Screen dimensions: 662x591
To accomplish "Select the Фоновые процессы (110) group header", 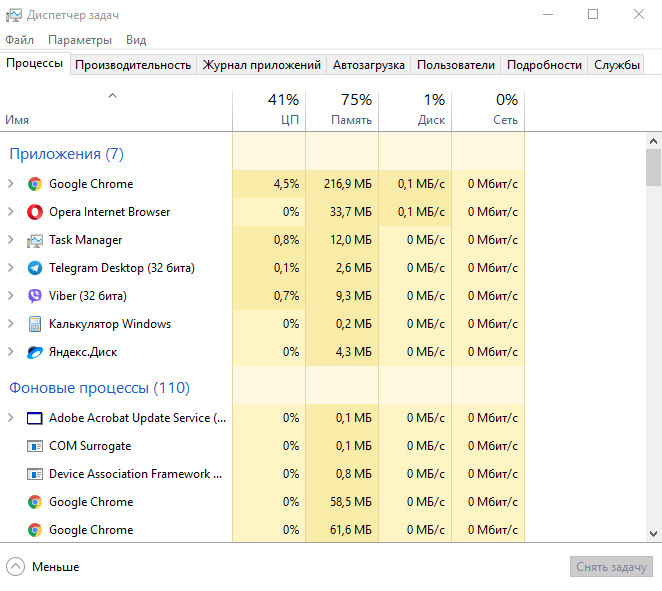I will click(x=100, y=388).
